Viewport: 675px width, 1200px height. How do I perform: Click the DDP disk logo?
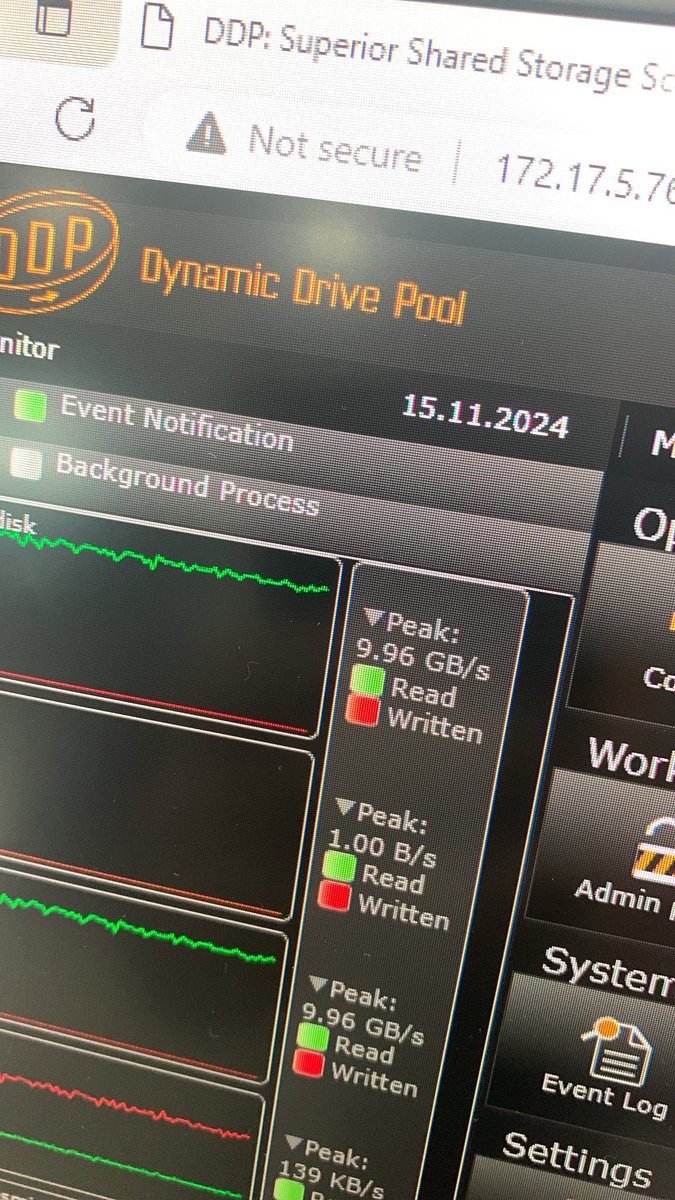coord(57,252)
